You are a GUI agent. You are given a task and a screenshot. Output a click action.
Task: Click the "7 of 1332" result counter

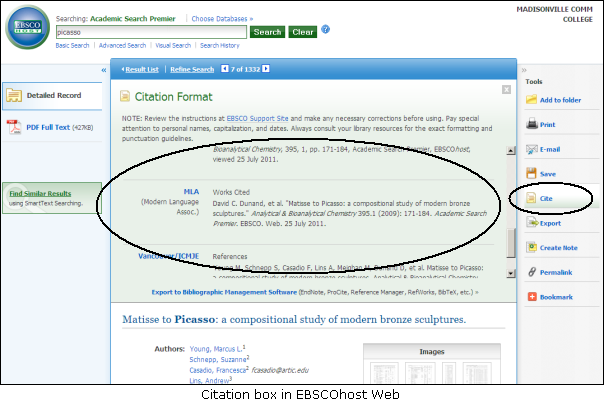point(245,69)
